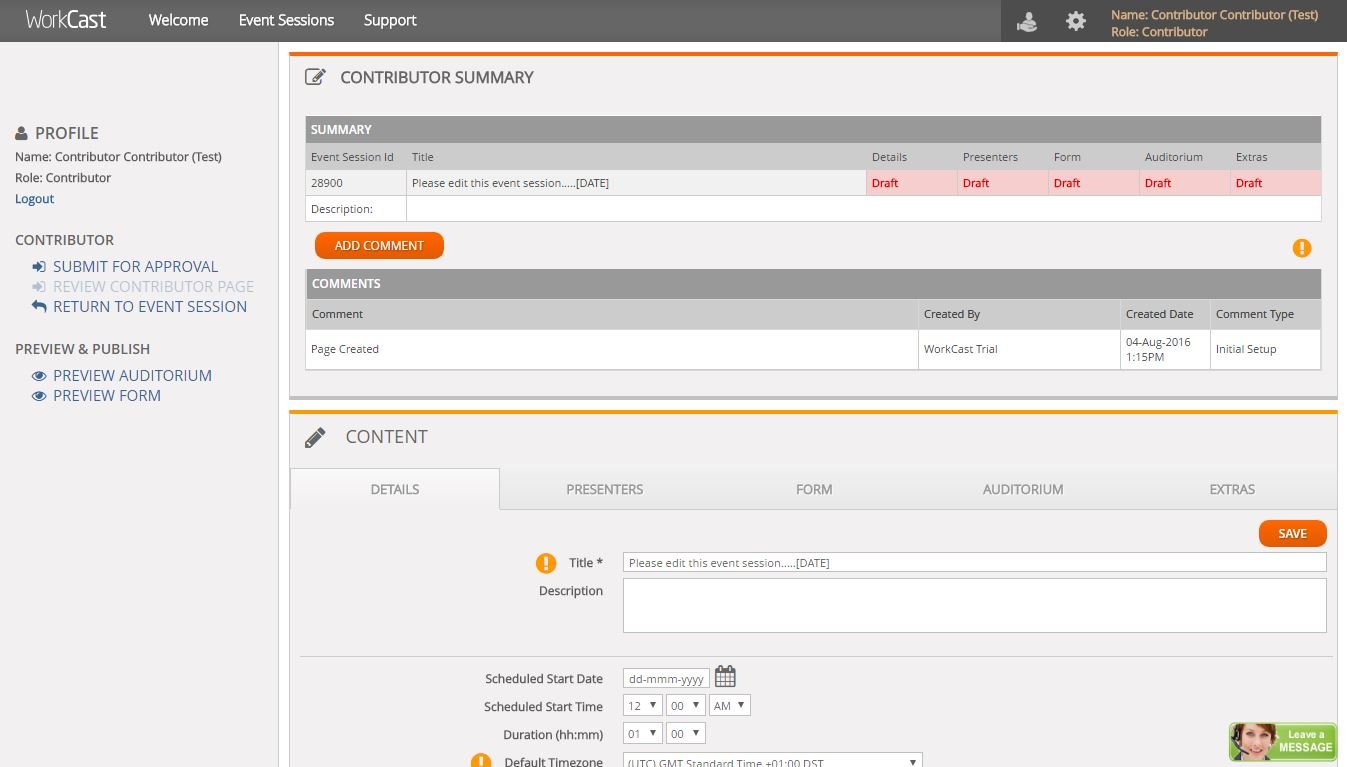The height and width of the screenshot is (767, 1347).
Task: Click the Initial Setup comment type cell
Action: click(x=1265, y=349)
